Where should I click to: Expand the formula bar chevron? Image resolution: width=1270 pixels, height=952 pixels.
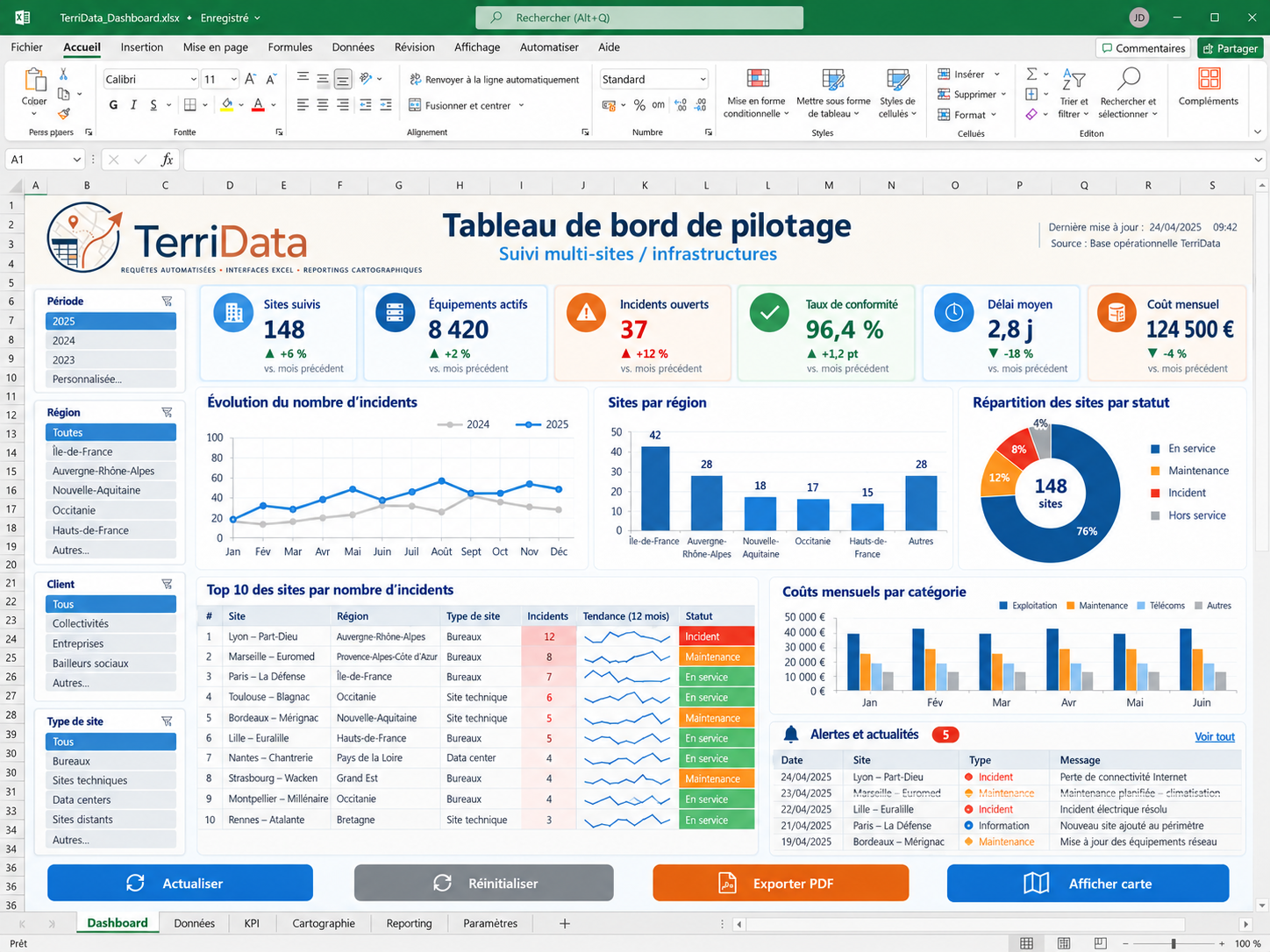(x=1259, y=160)
